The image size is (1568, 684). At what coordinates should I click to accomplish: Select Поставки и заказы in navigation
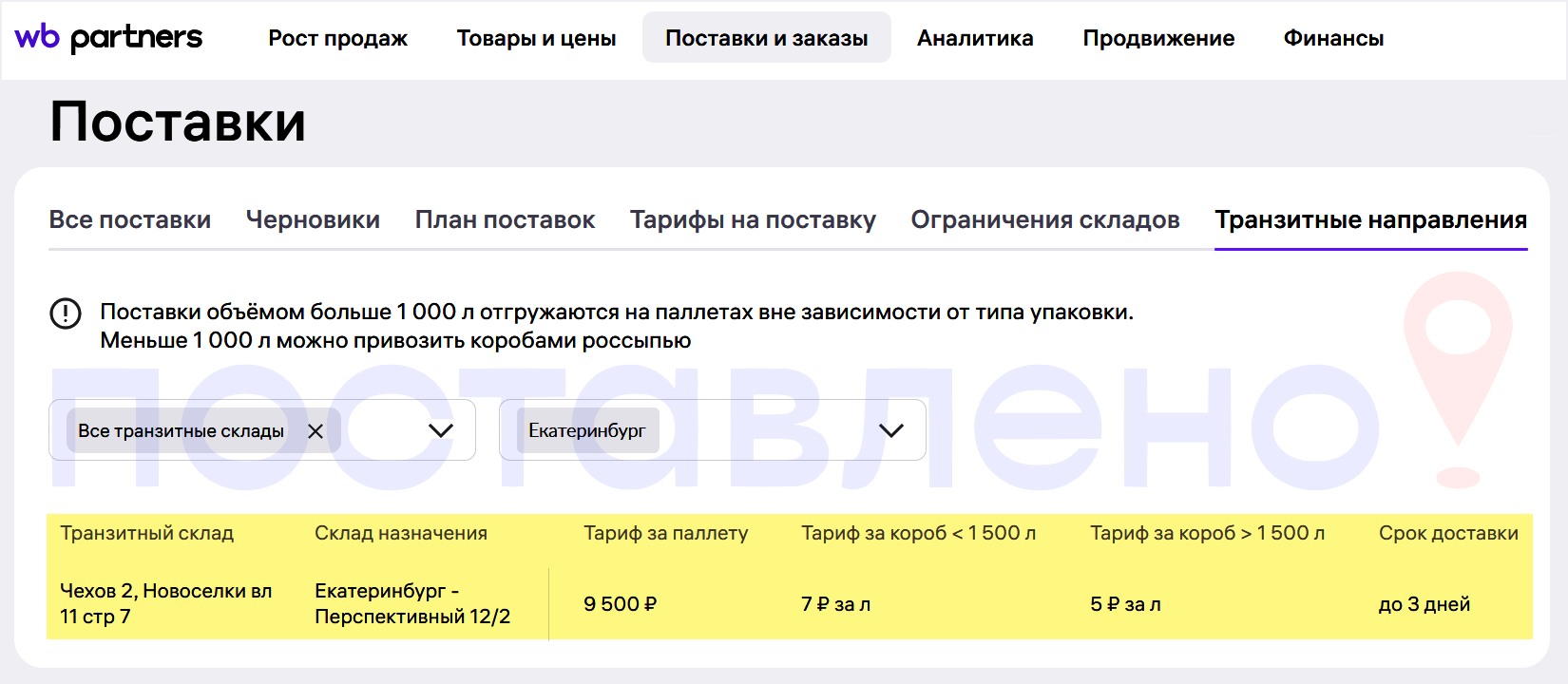point(766,38)
